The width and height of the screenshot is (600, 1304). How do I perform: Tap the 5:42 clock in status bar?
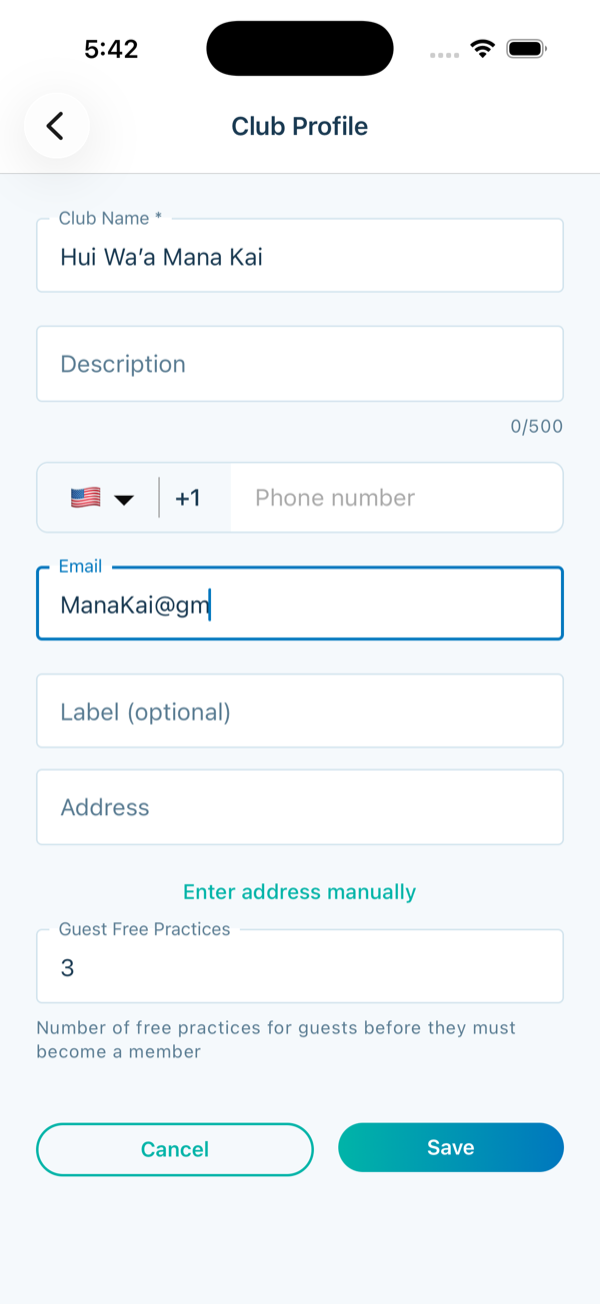coord(111,49)
